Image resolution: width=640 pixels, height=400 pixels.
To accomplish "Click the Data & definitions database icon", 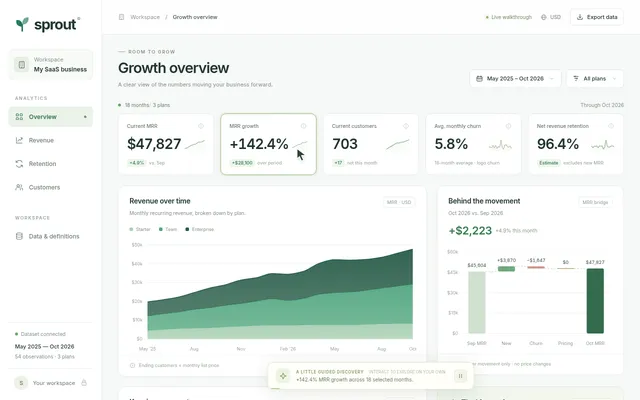I will [19, 236].
